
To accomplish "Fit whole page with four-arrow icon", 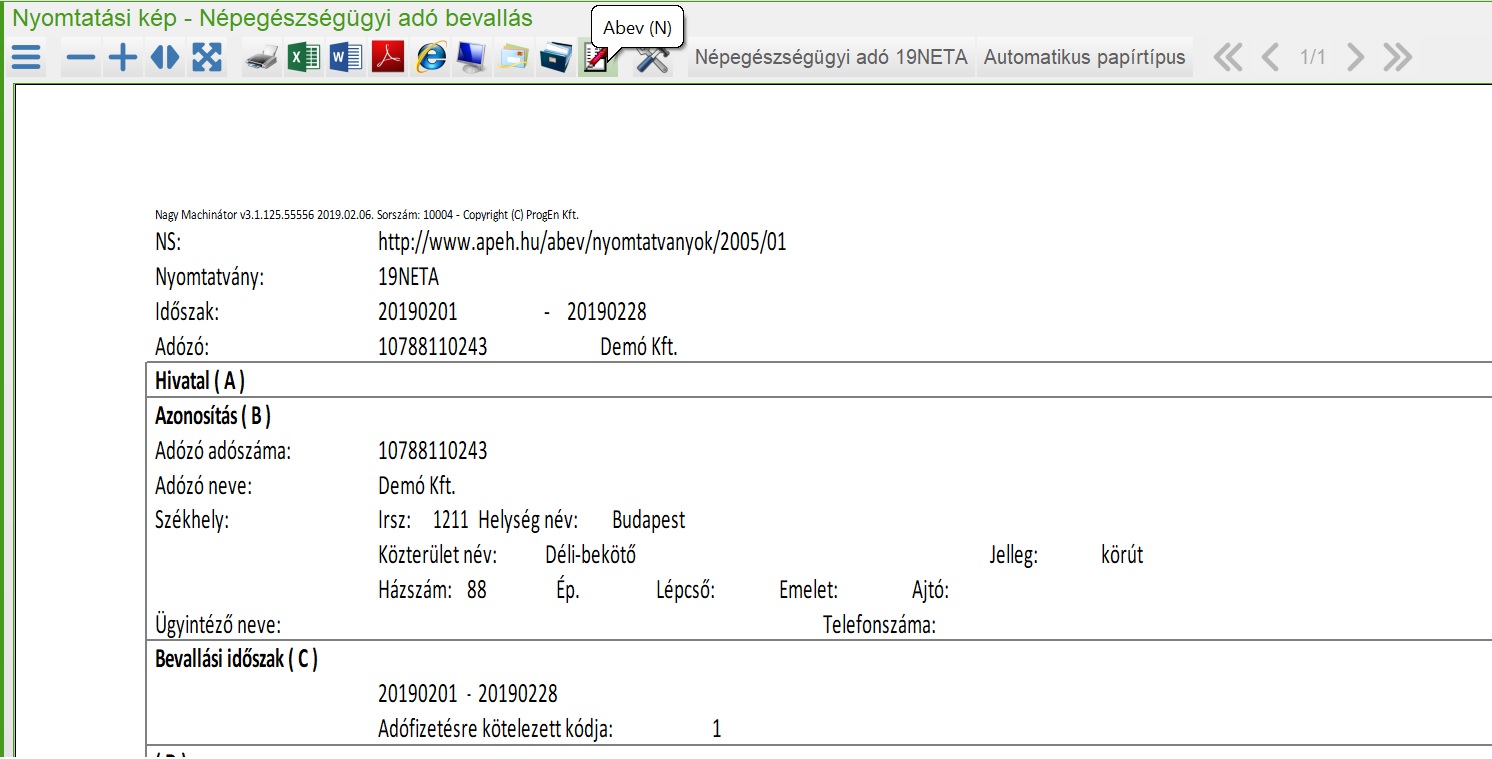I will coord(206,58).
